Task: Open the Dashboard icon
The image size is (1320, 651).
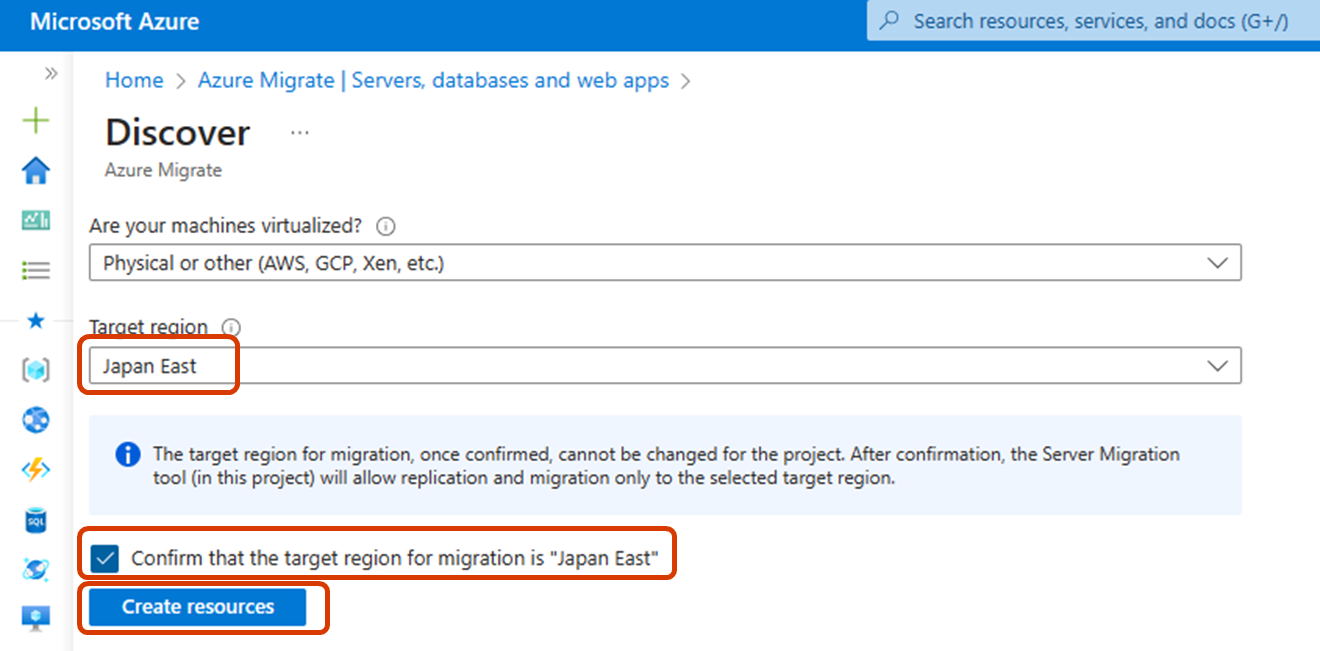Action: 36,220
